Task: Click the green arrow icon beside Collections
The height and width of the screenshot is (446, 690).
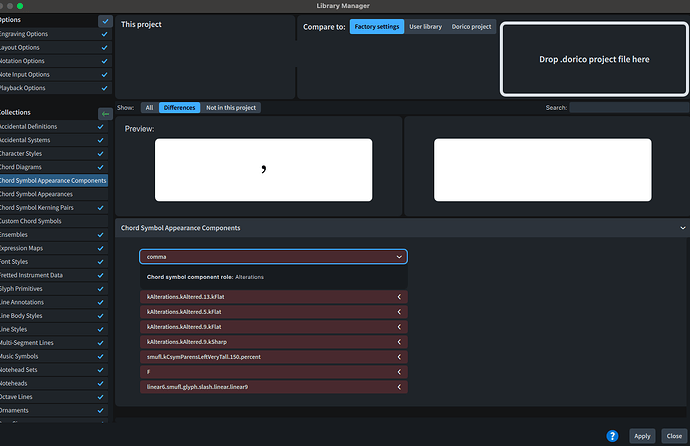Action: click(x=105, y=114)
